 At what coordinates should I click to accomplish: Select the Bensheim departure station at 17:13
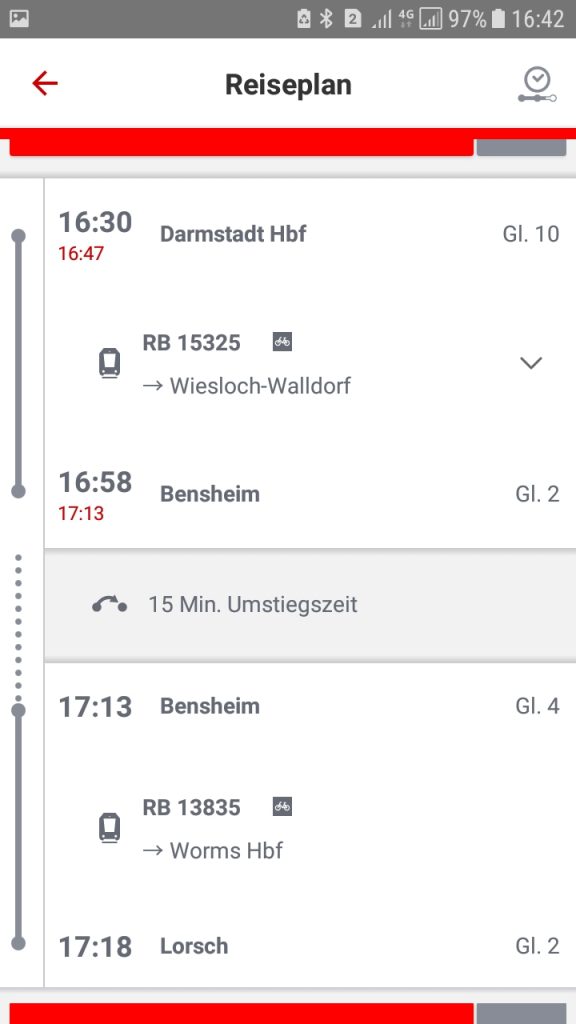coord(210,706)
